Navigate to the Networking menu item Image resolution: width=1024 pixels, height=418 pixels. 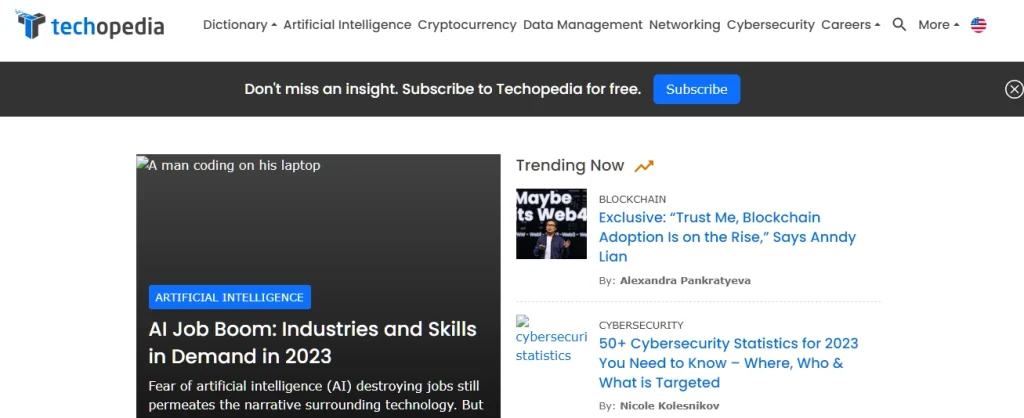point(684,25)
